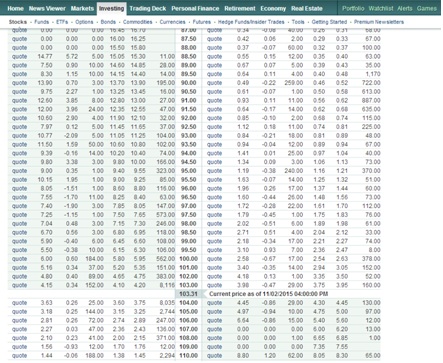Open the Alerts link in the header
The width and height of the screenshot is (443, 363).
tap(405, 8)
